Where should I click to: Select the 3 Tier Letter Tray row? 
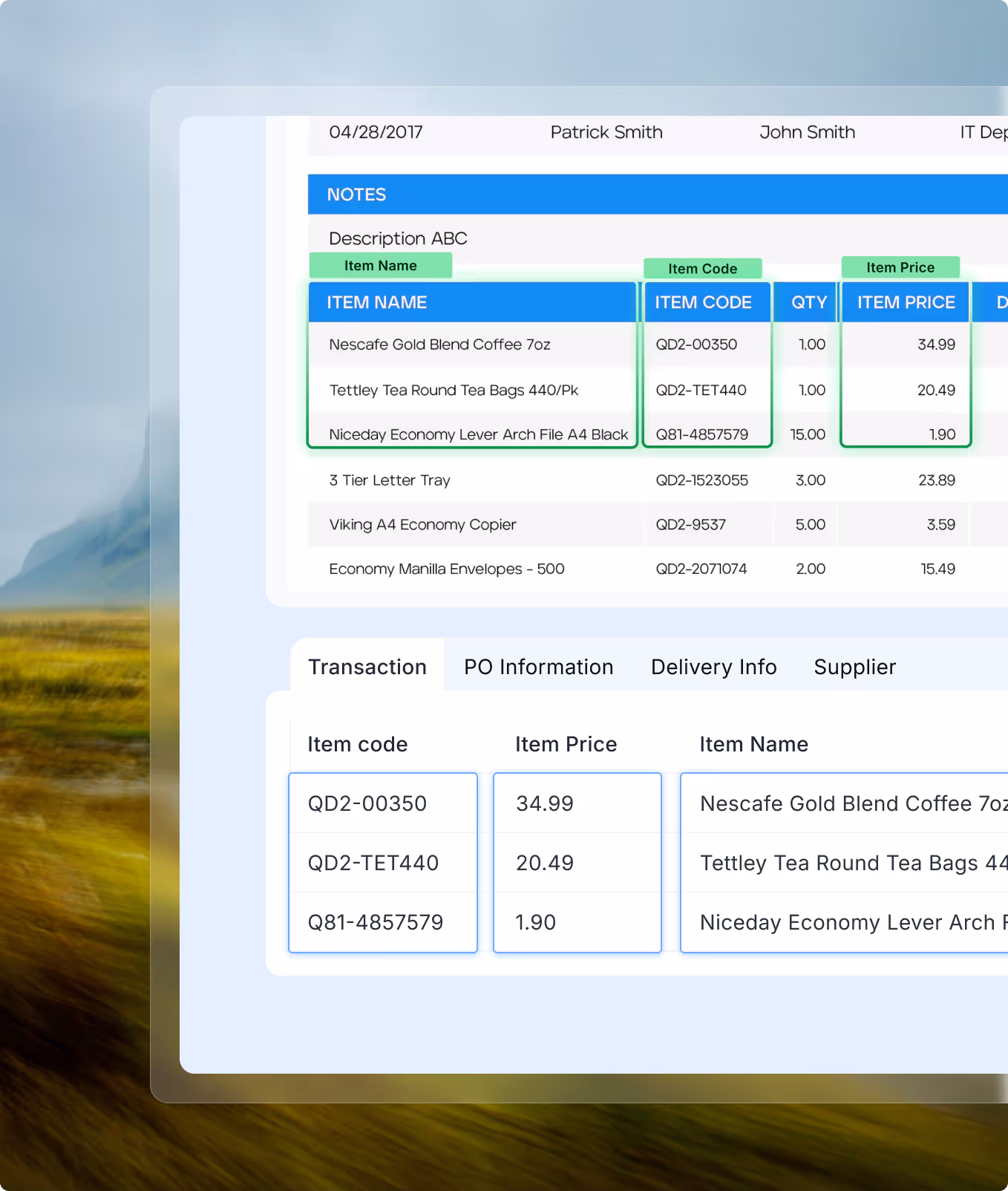390,480
